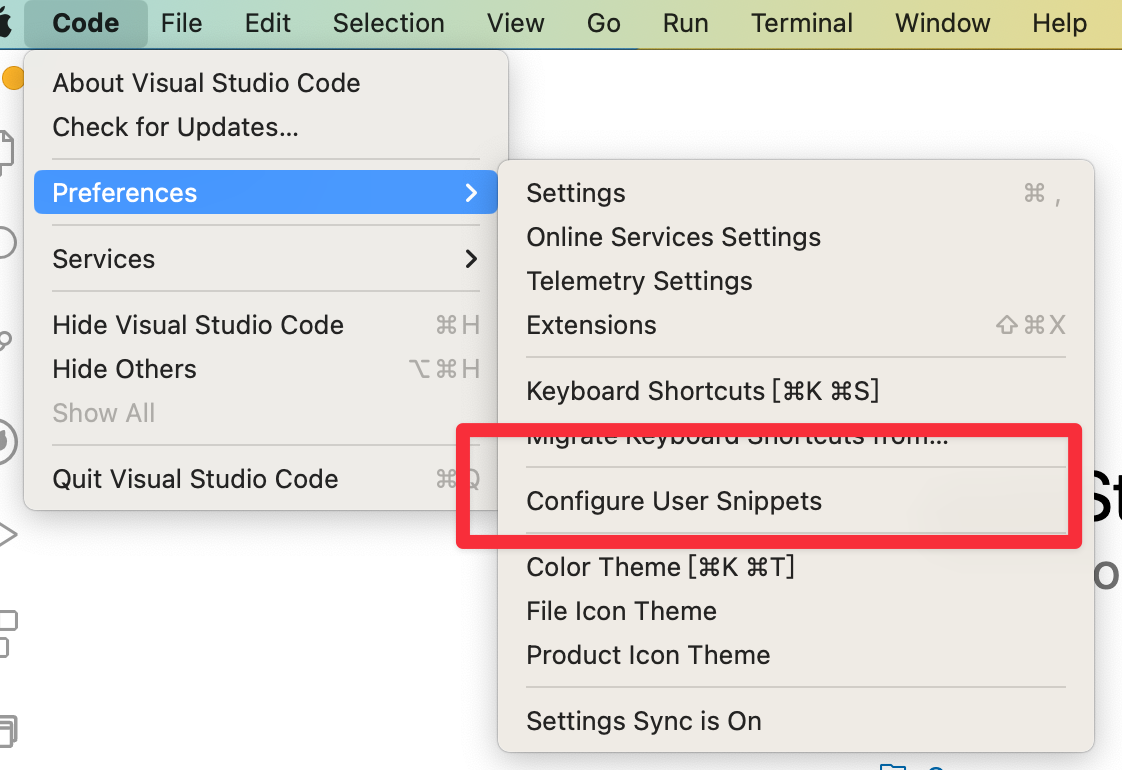Click the Search icon in activity bar
1122x770 pixels.
(x=5, y=243)
